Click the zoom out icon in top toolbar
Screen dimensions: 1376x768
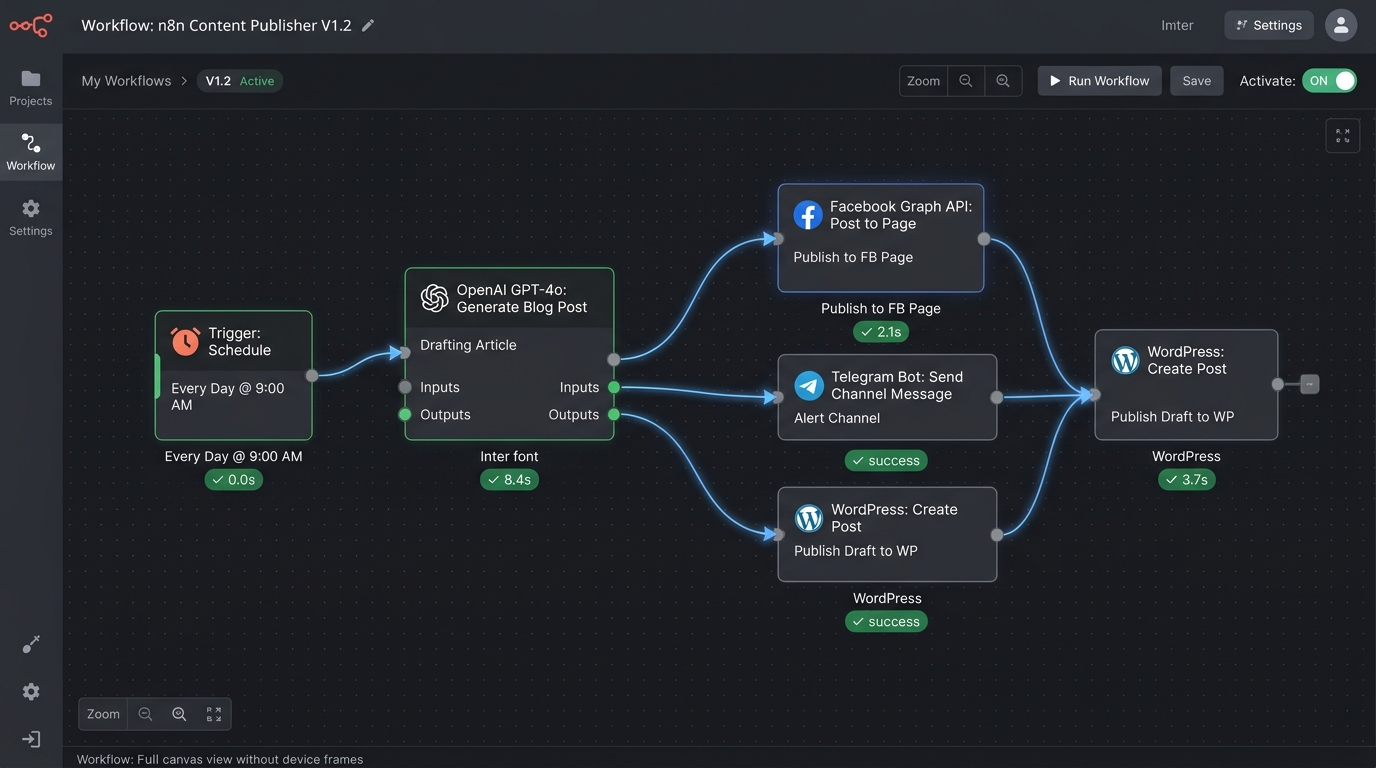(966, 81)
